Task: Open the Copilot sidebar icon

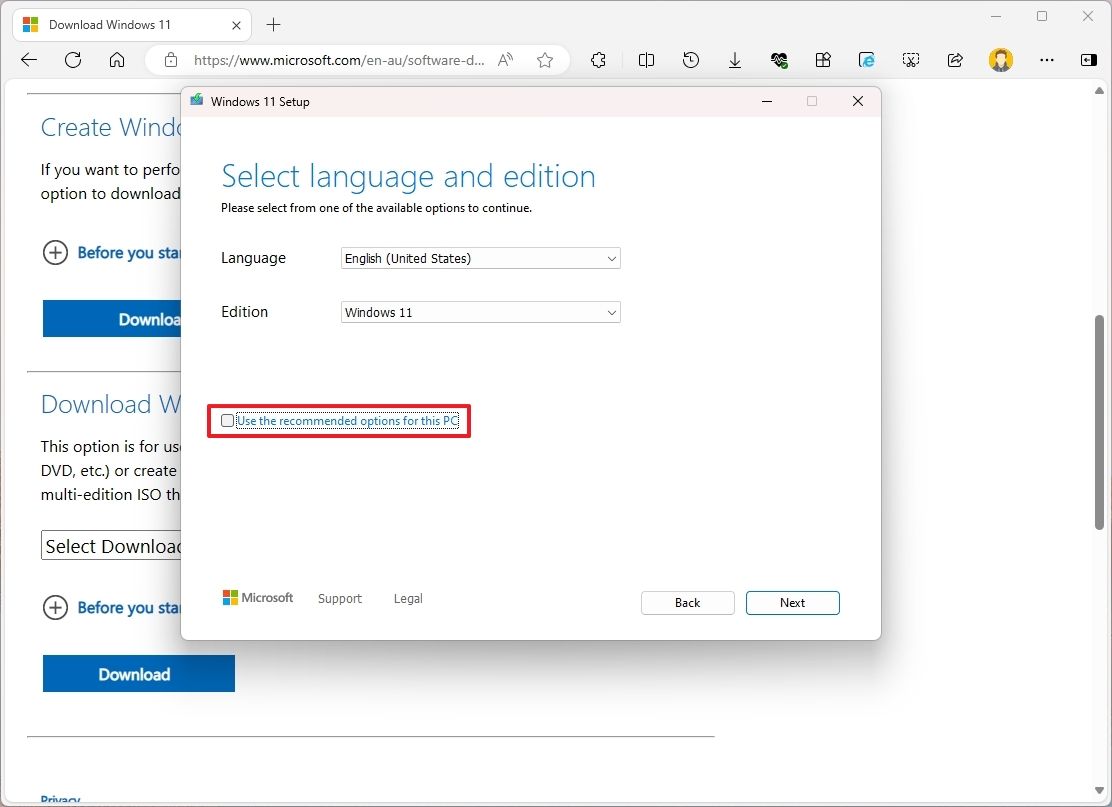Action: (1088, 60)
